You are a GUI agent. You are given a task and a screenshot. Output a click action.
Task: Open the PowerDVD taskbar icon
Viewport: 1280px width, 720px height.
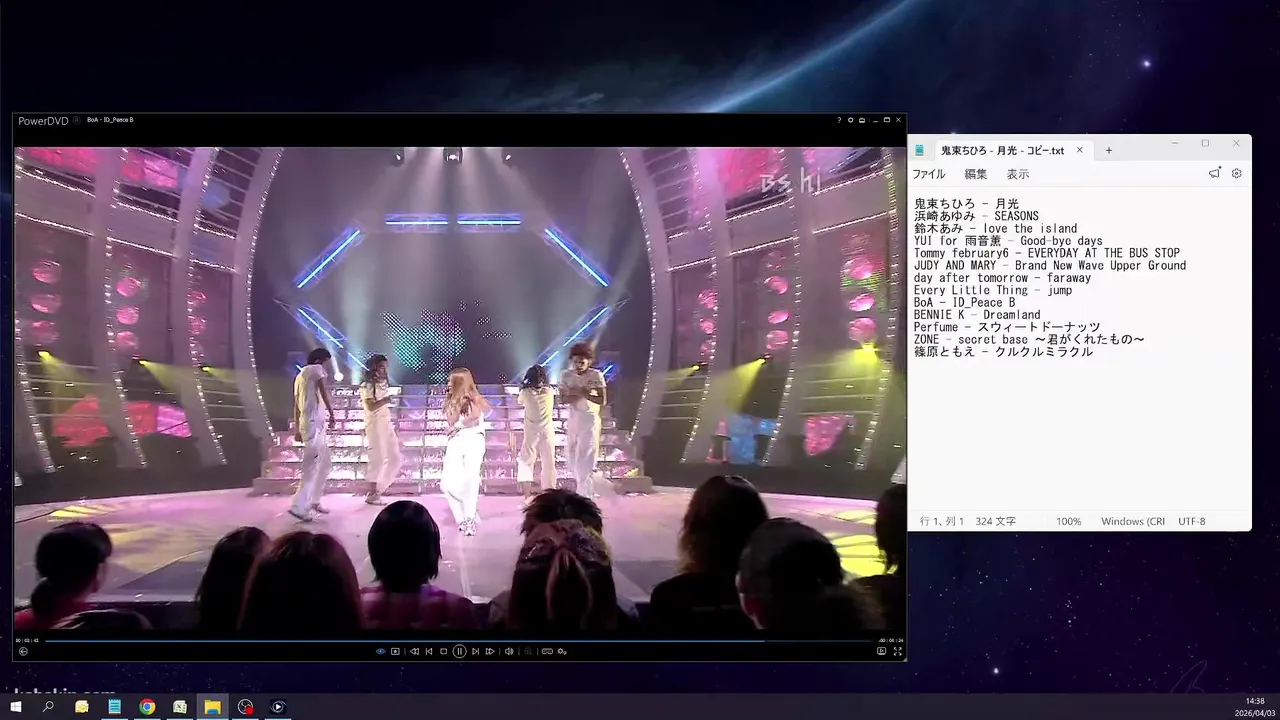[x=278, y=707]
